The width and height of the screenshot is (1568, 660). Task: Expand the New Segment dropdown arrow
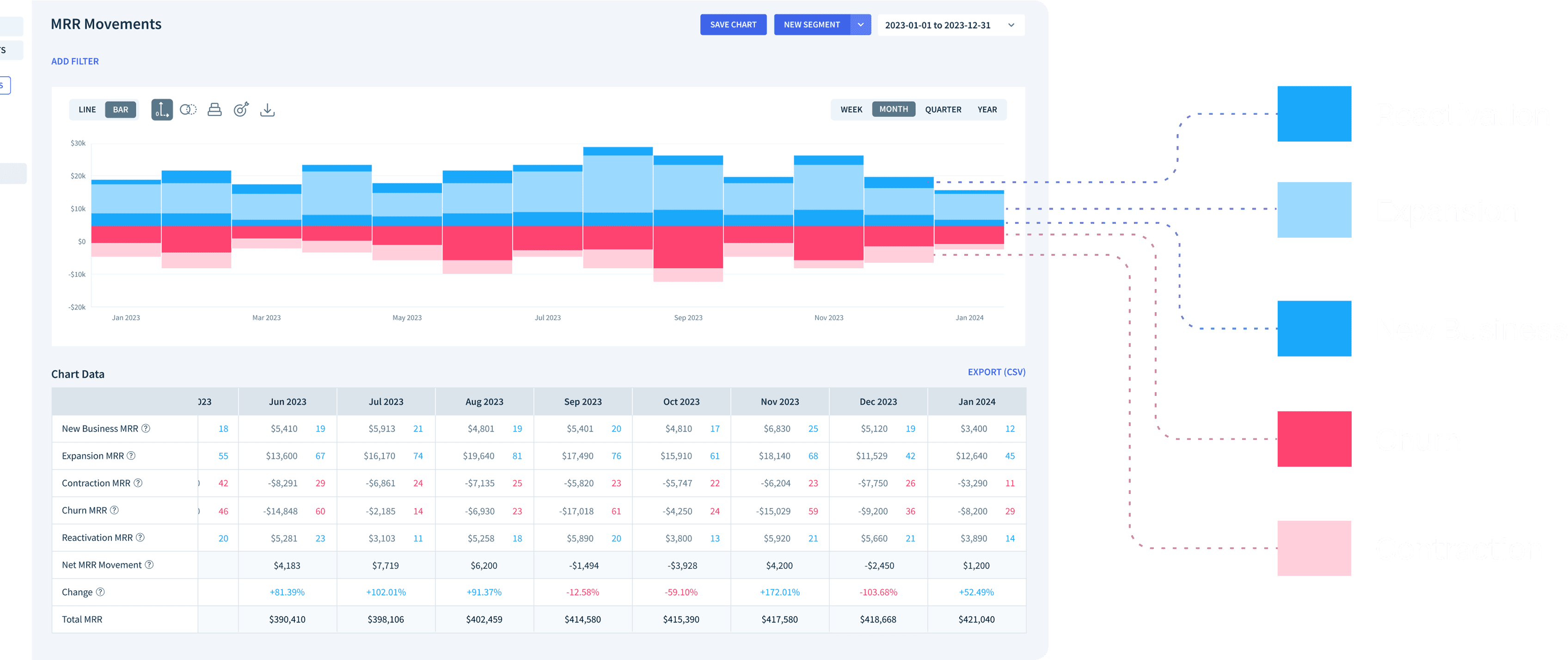point(861,25)
